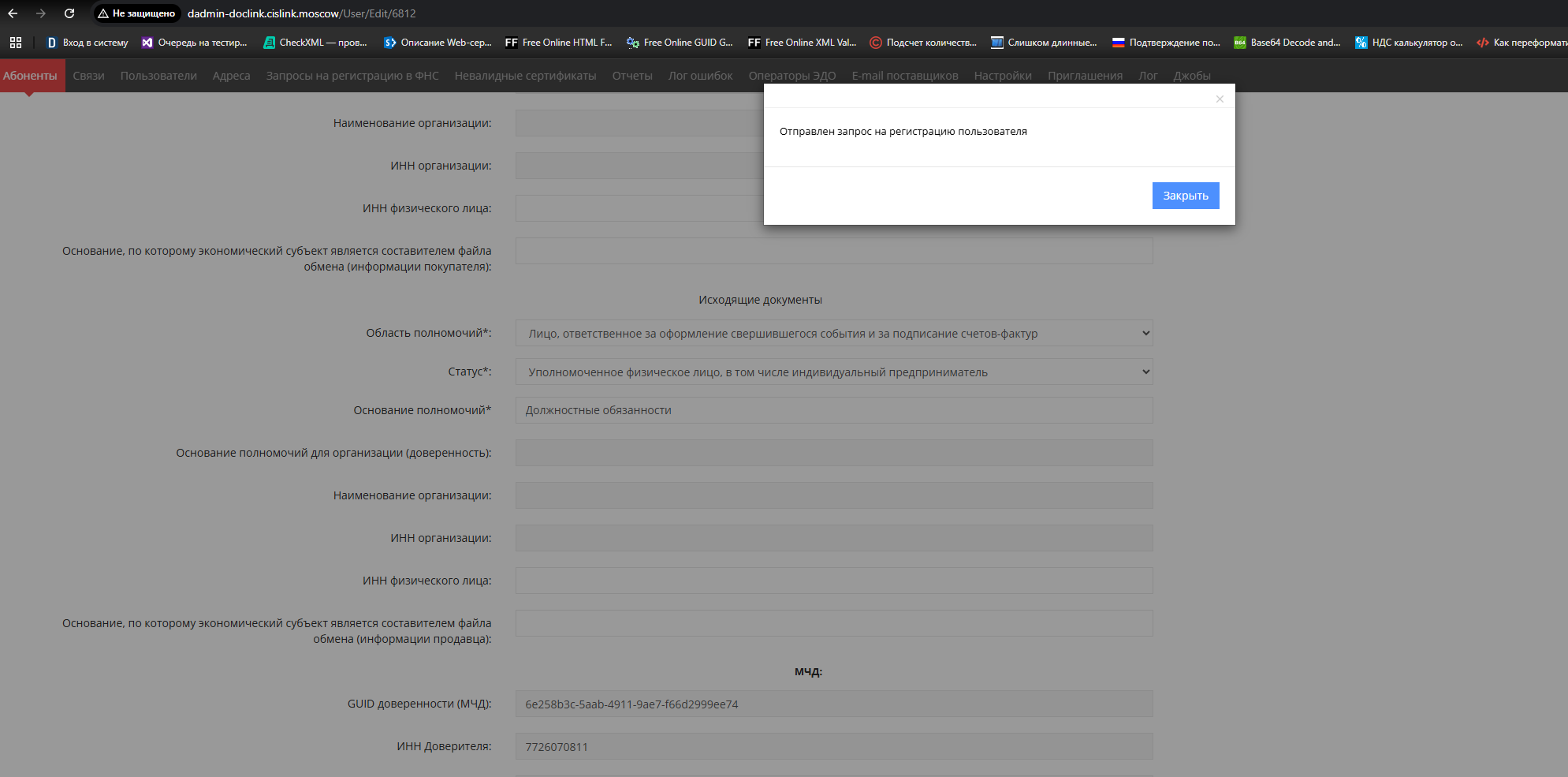The image size is (1568, 777).
Task: Switch to the 'Адреса' tab
Action: click(x=231, y=76)
